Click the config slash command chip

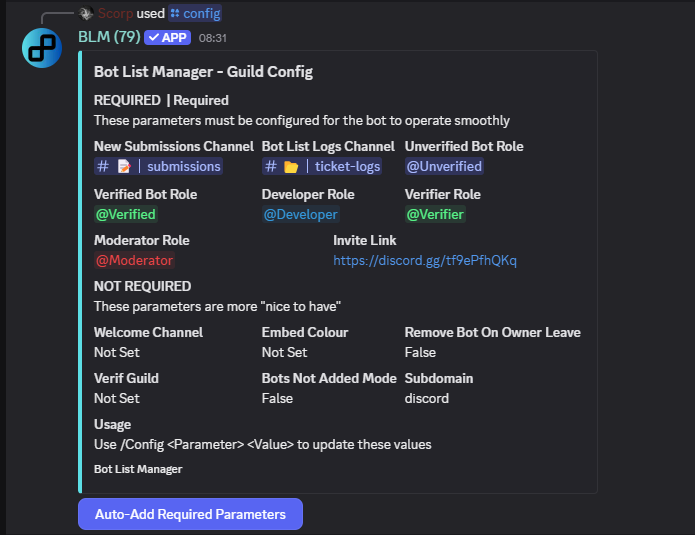coord(195,13)
